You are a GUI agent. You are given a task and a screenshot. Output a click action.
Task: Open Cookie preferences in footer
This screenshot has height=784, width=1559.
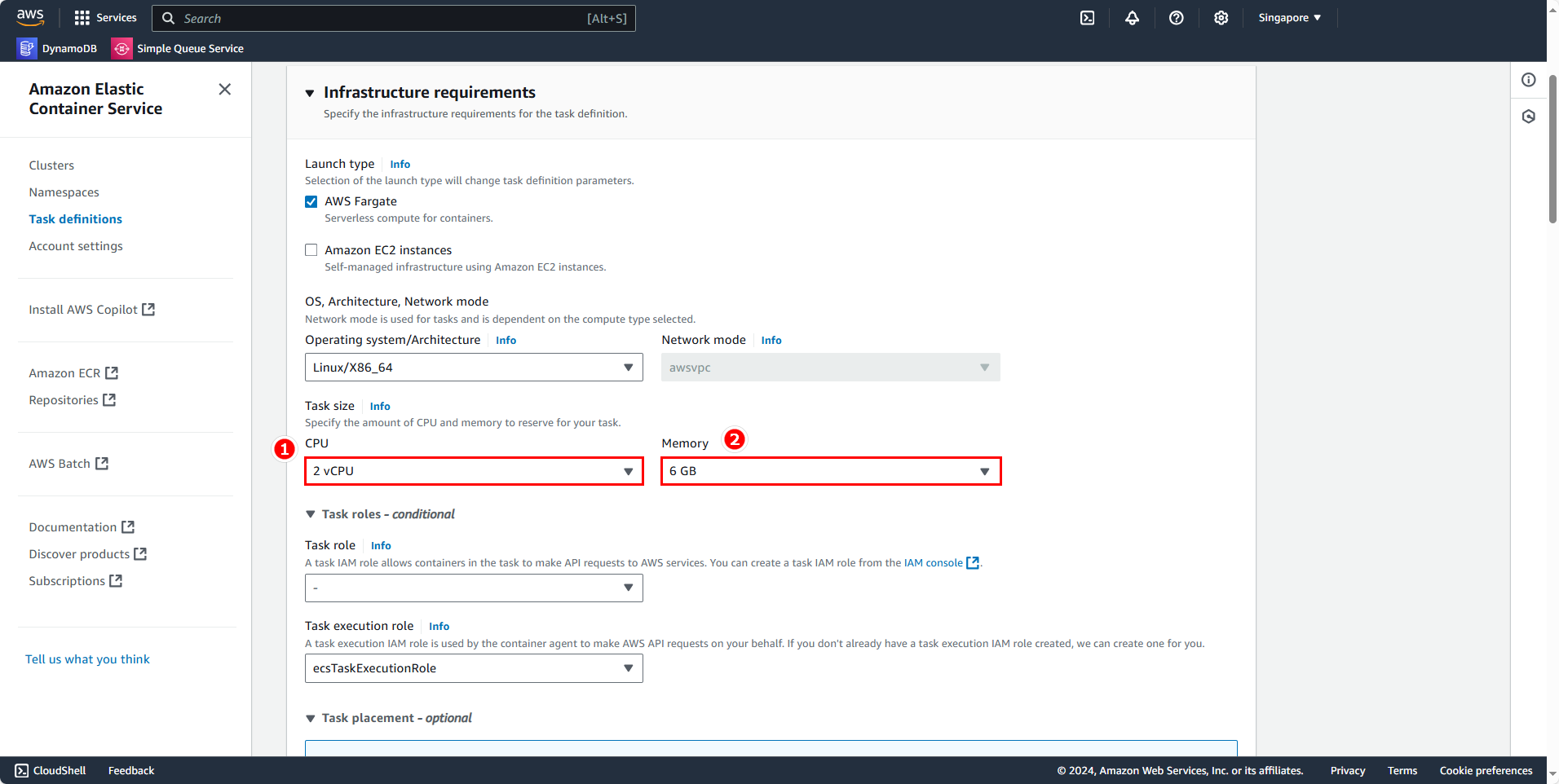point(1486,771)
